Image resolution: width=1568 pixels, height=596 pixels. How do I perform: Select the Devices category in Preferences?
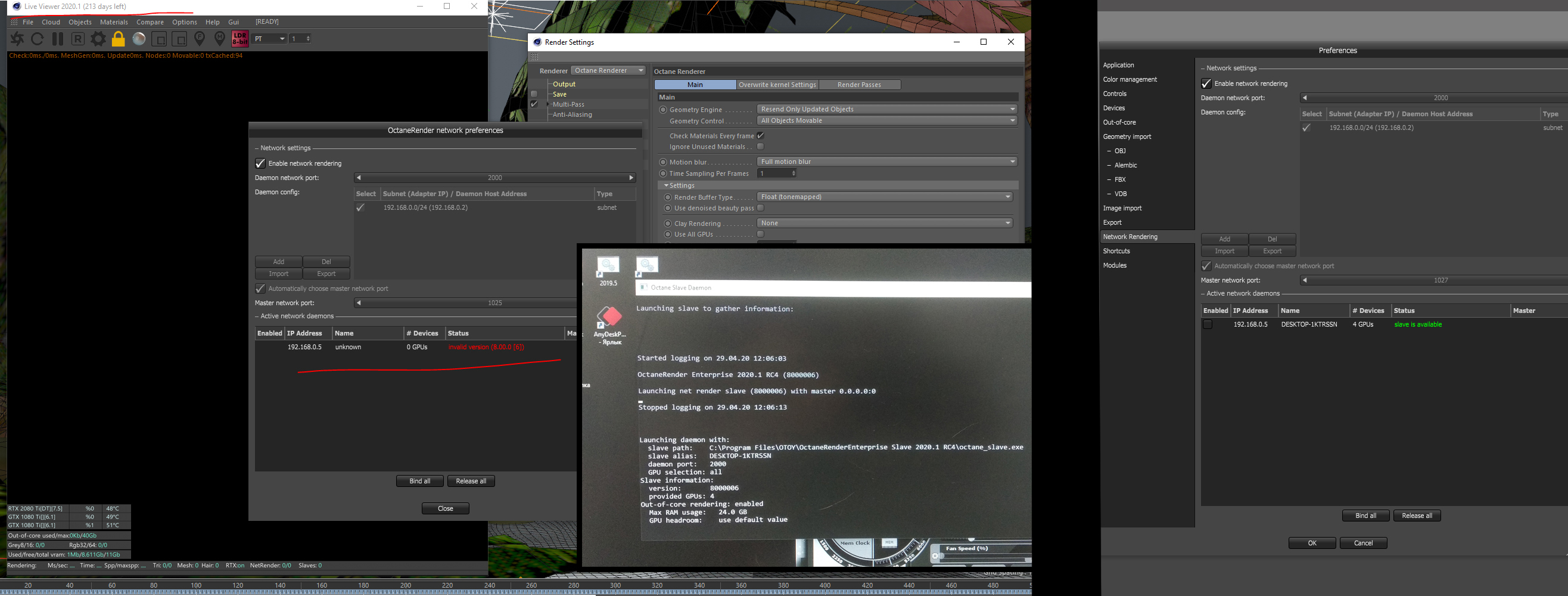[x=1114, y=108]
